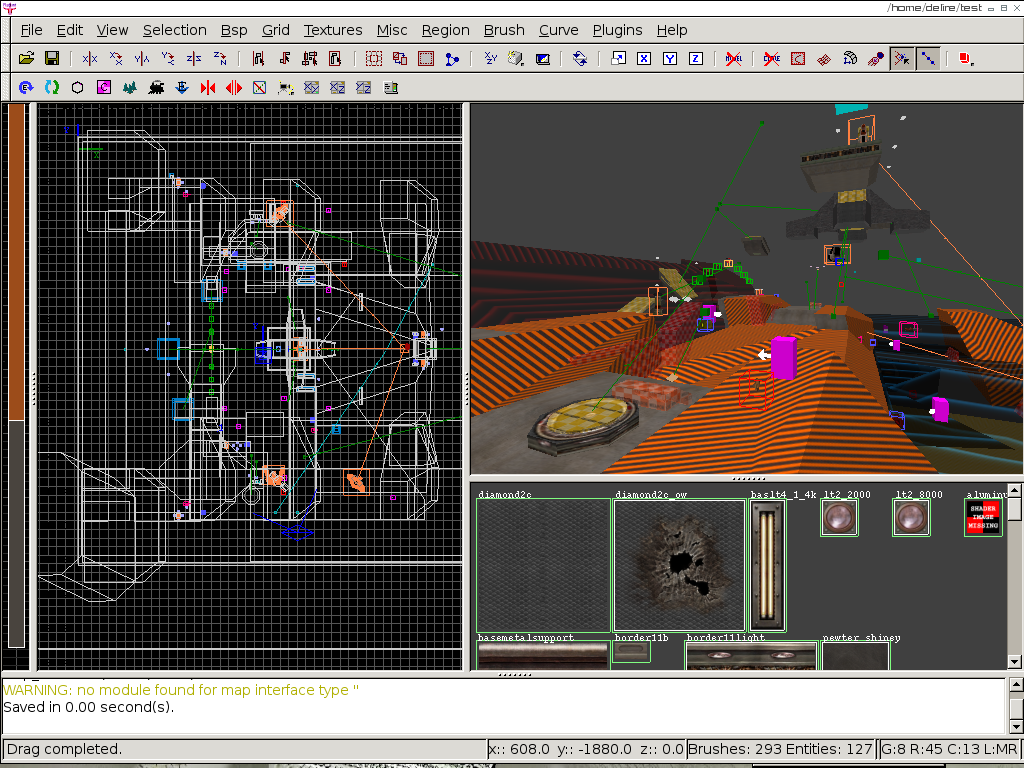The height and width of the screenshot is (768, 1024).
Task: Toggle the crossed-out Curve selection button
Action: (x=771, y=59)
